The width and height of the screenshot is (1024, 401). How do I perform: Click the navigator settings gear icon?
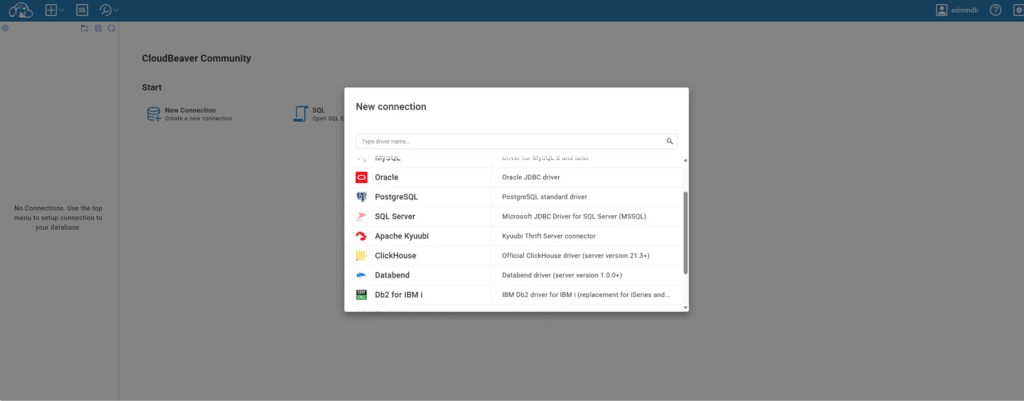click(5, 28)
